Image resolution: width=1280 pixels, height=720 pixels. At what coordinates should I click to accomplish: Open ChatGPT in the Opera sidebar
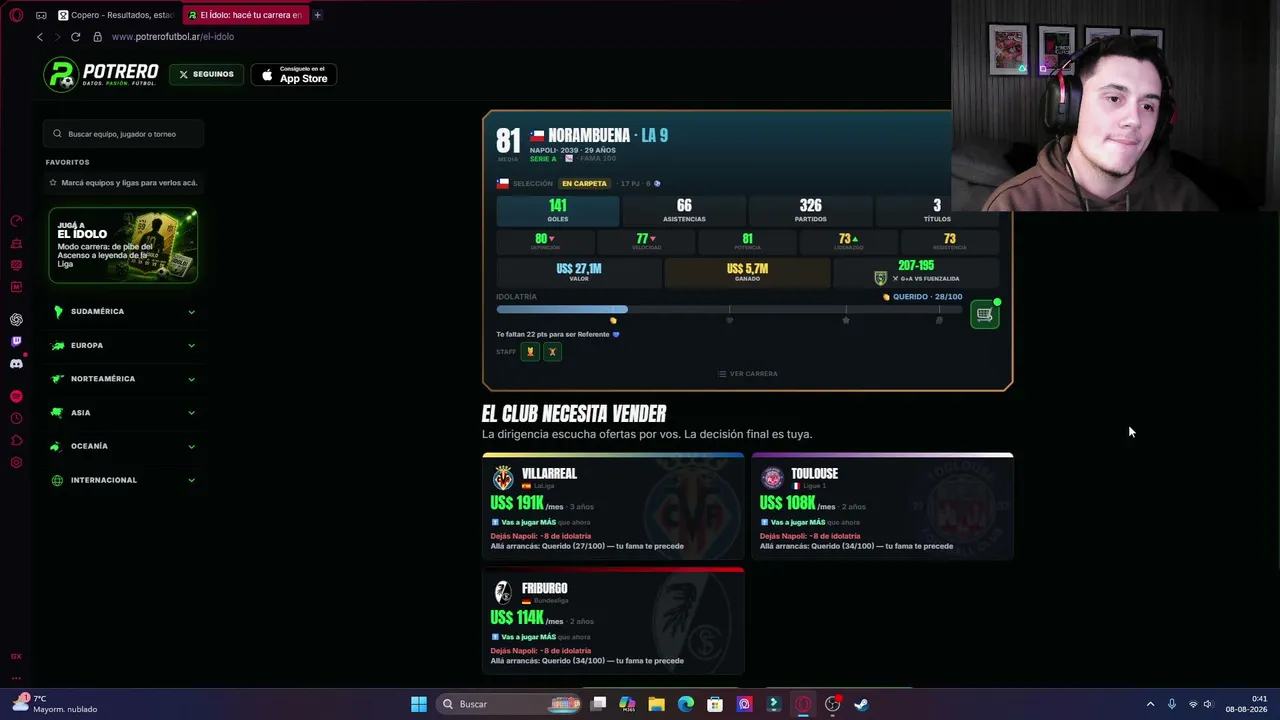coord(16,320)
